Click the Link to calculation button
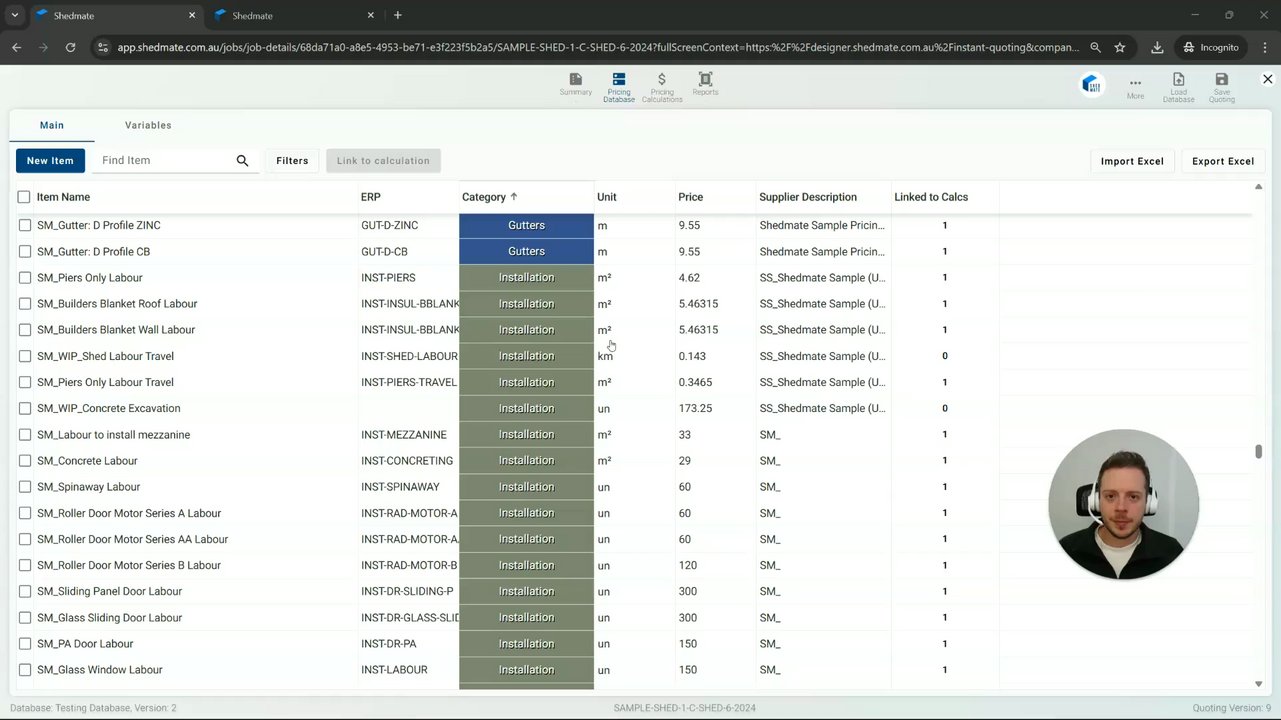The height and width of the screenshot is (720, 1281). click(x=383, y=160)
